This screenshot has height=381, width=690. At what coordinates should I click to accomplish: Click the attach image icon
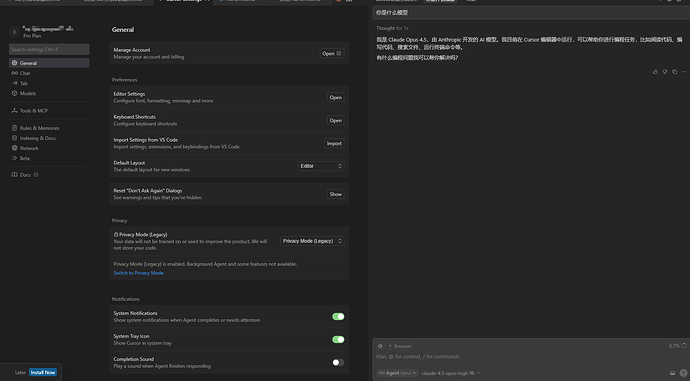(x=672, y=373)
